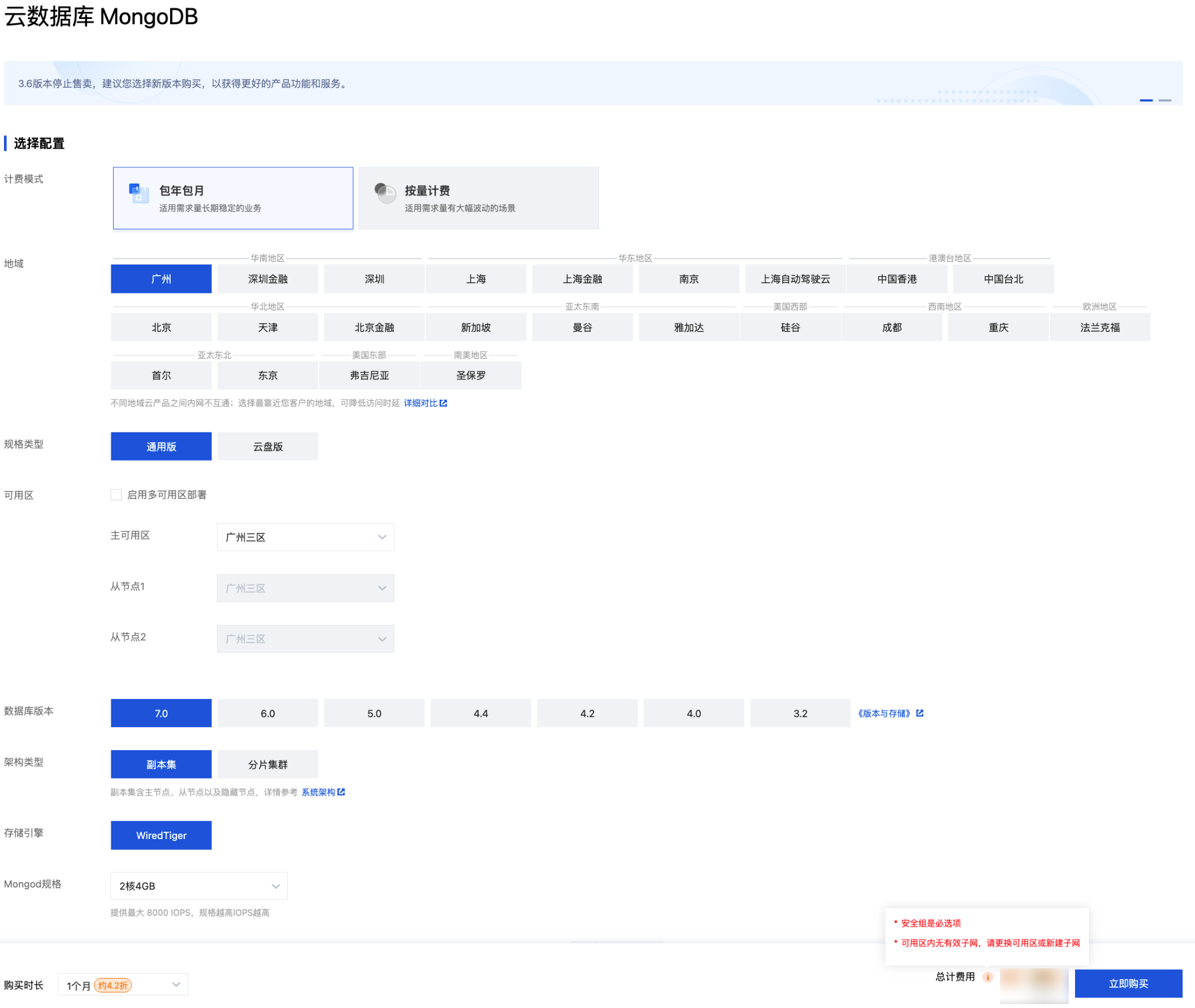Select 首尔 region
Viewport: 1195px width, 1008px height.
click(x=161, y=375)
